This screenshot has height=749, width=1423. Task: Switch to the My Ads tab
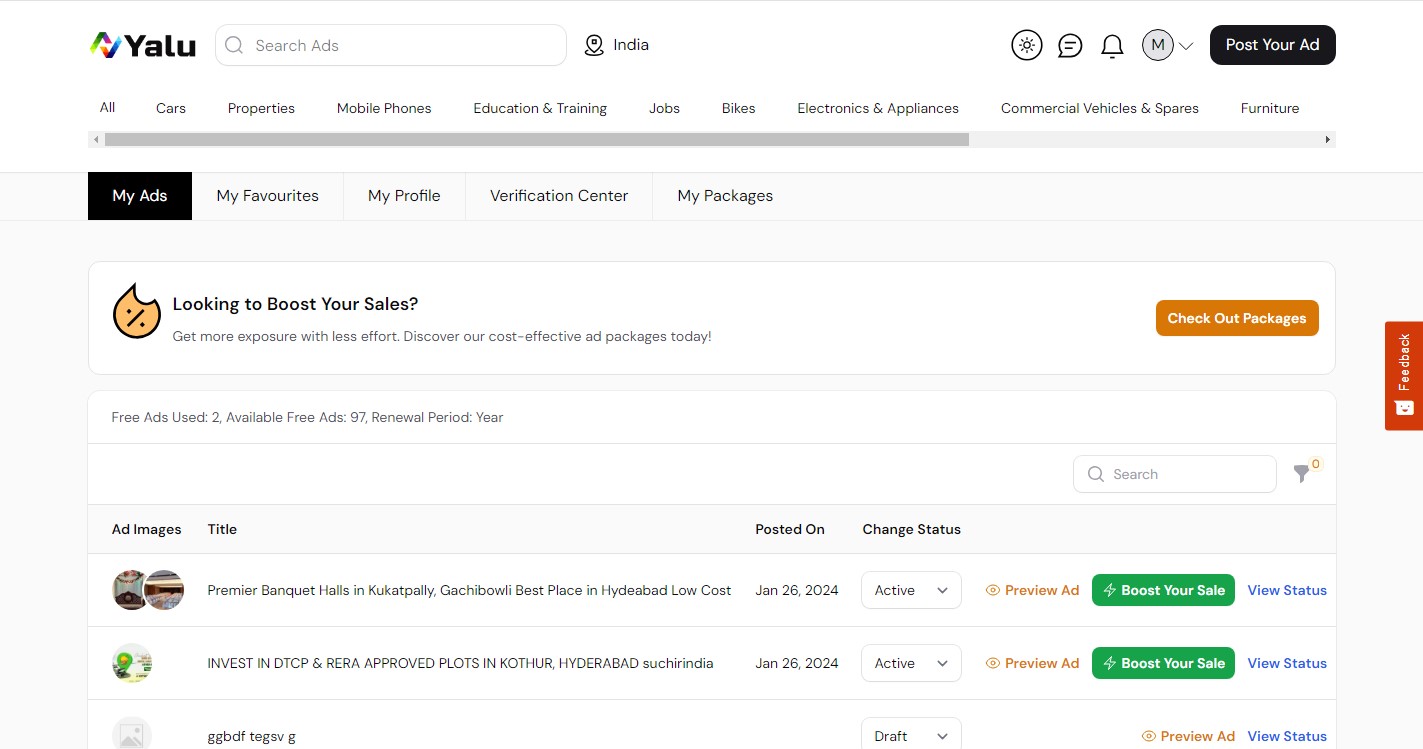(x=140, y=196)
